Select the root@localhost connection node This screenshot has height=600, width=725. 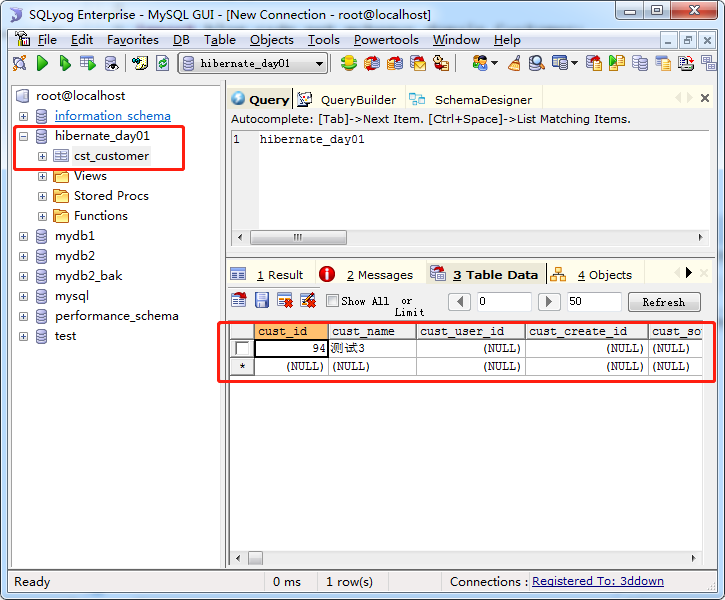coord(80,96)
